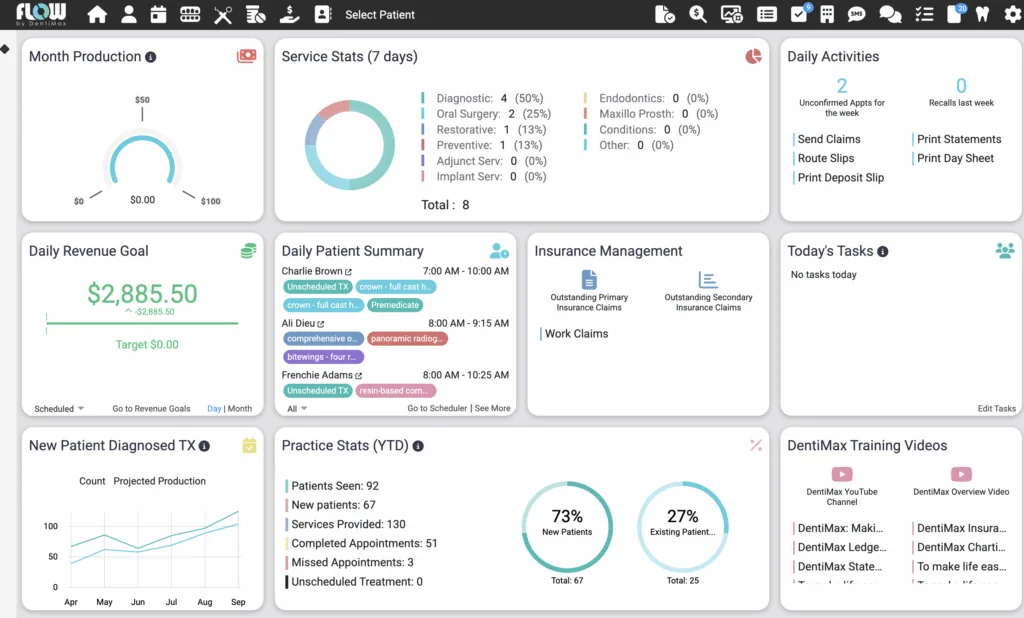Image resolution: width=1024 pixels, height=618 pixels.
Task: Expand the All filter dropdown in patient summary
Action: click(297, 409)
